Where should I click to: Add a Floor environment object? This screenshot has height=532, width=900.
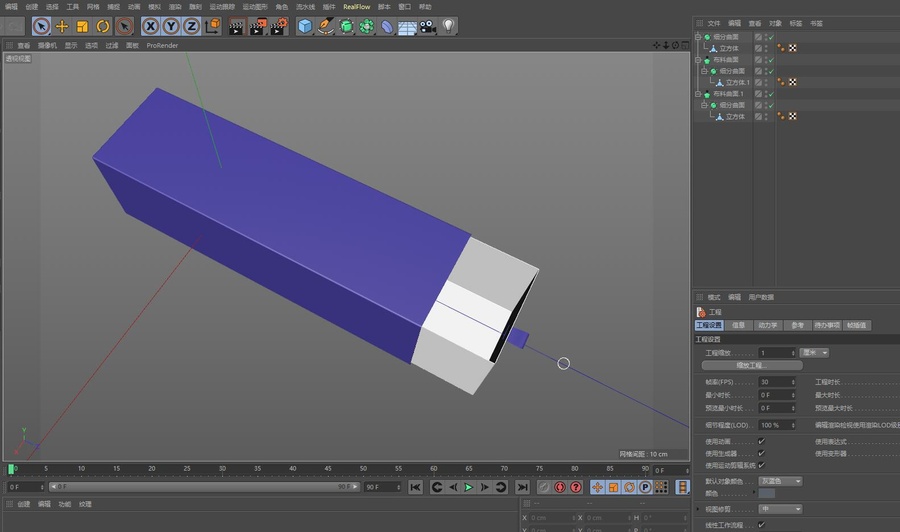[408, 27]
